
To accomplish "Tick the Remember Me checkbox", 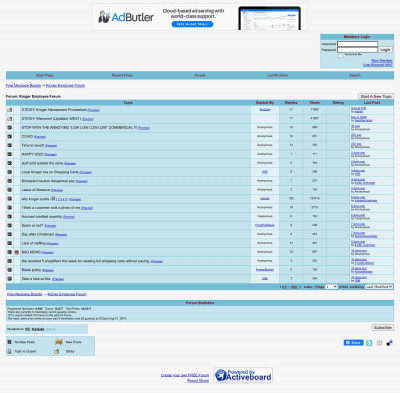I will point(340,55).
